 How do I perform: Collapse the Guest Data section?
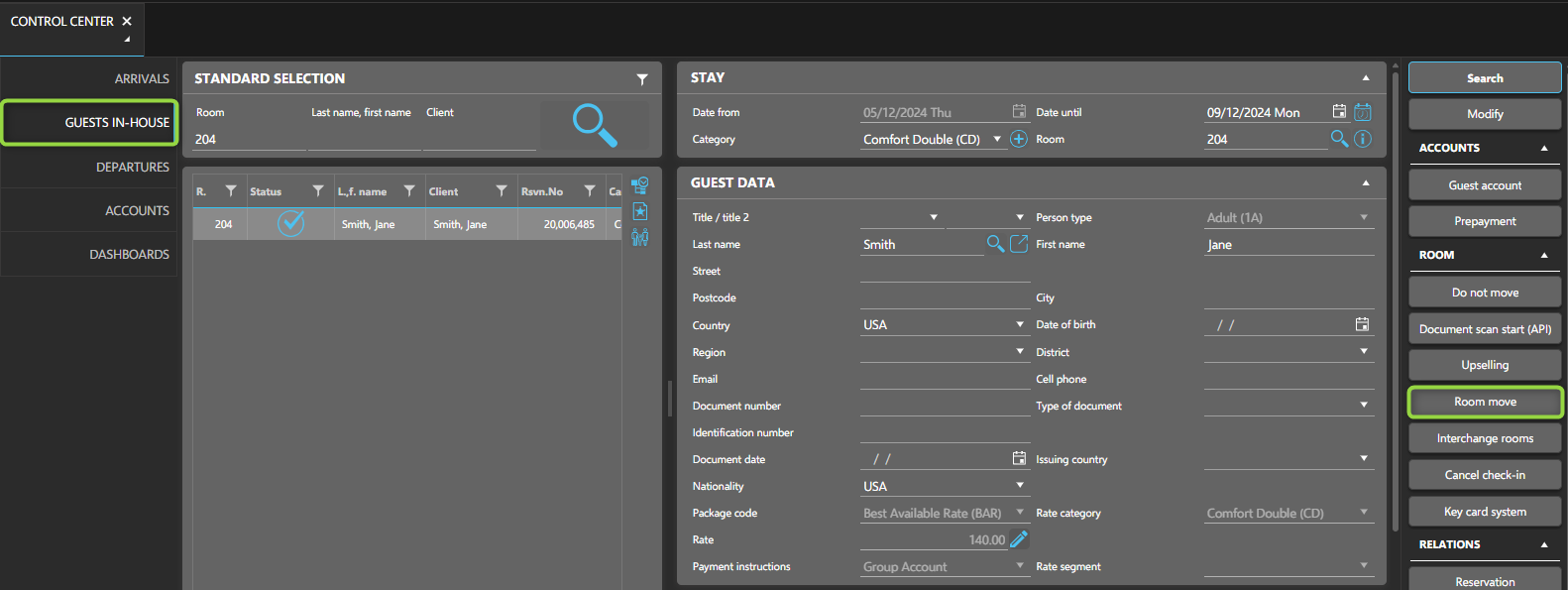[1366, 183]
